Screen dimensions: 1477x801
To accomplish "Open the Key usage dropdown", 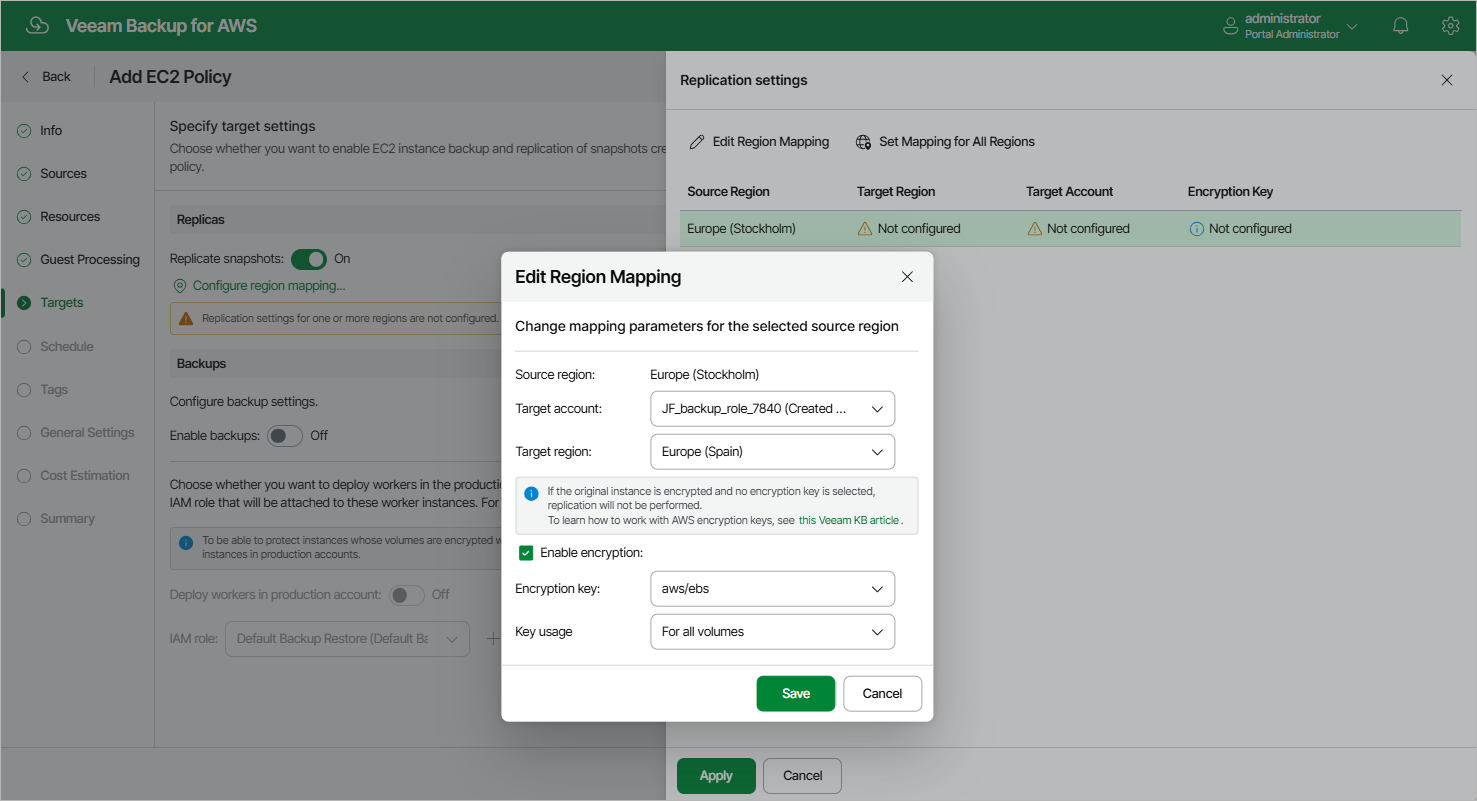I will (x=772, y=632).
